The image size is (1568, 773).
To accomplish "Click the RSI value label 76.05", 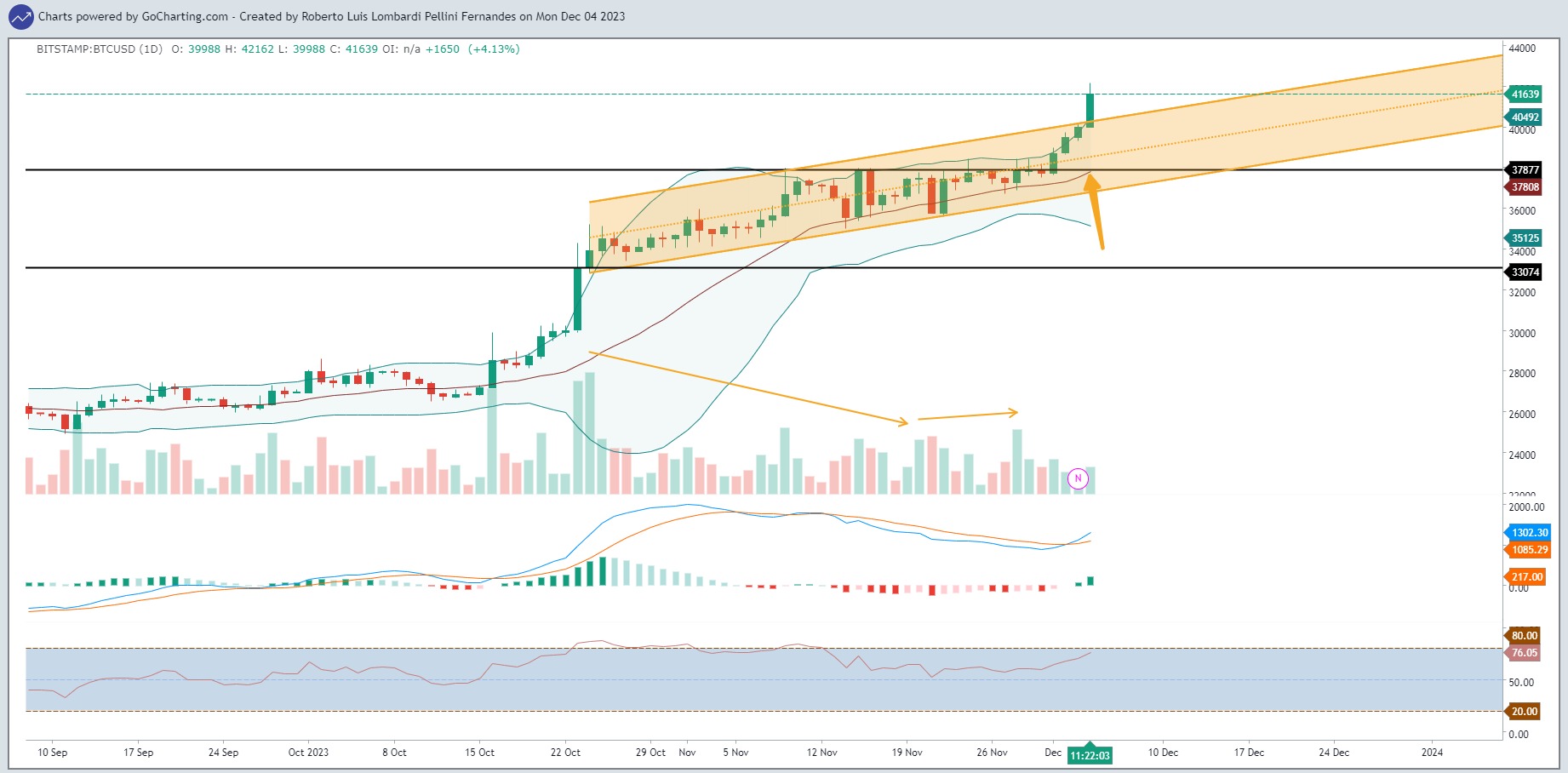I will 1524,653.
